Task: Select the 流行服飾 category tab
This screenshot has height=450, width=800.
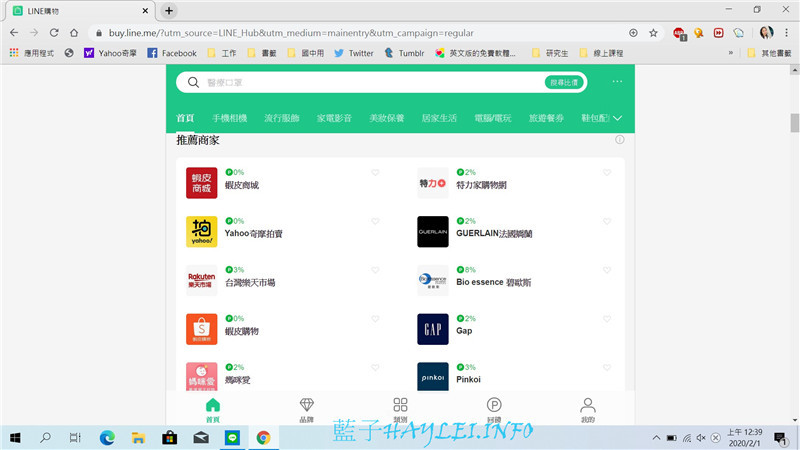Action: (282, 118)
